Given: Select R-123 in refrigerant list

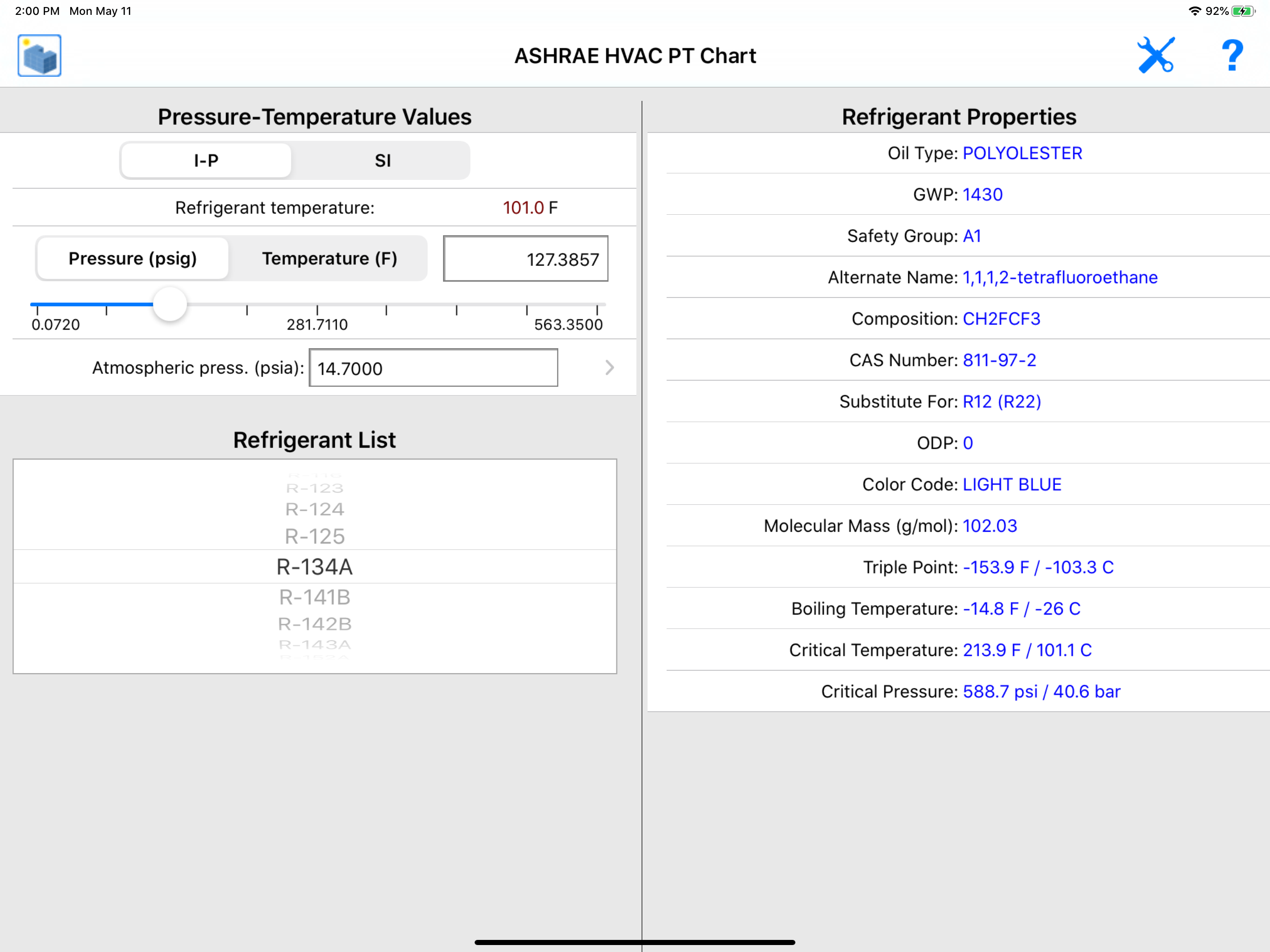Looking at the screenshot, I should coord(315,488).
